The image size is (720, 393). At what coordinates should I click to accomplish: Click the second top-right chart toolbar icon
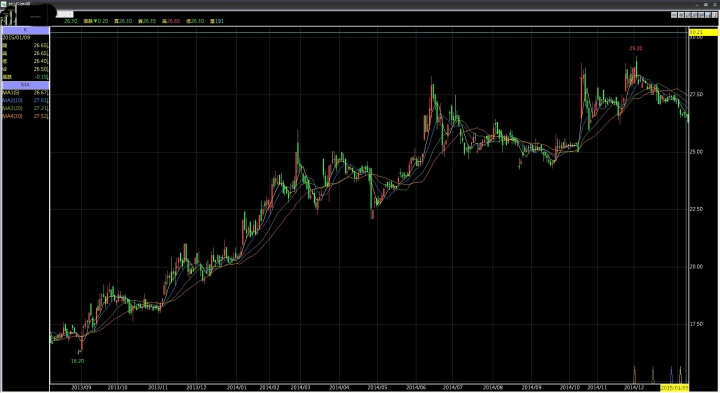681,15
